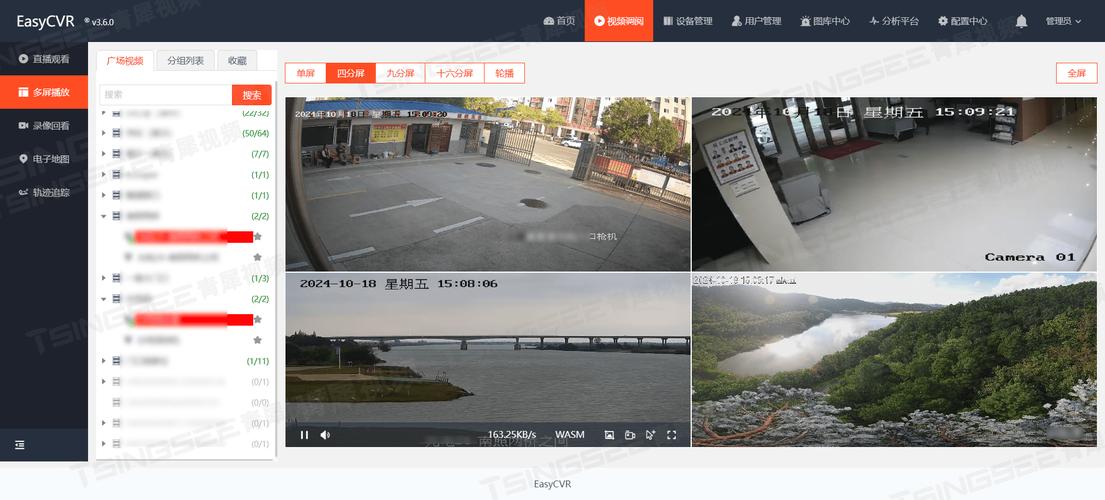Select the Camera 01 lobby panel
Viewport: 1105px width, 500px height.
tap(894, 184)
